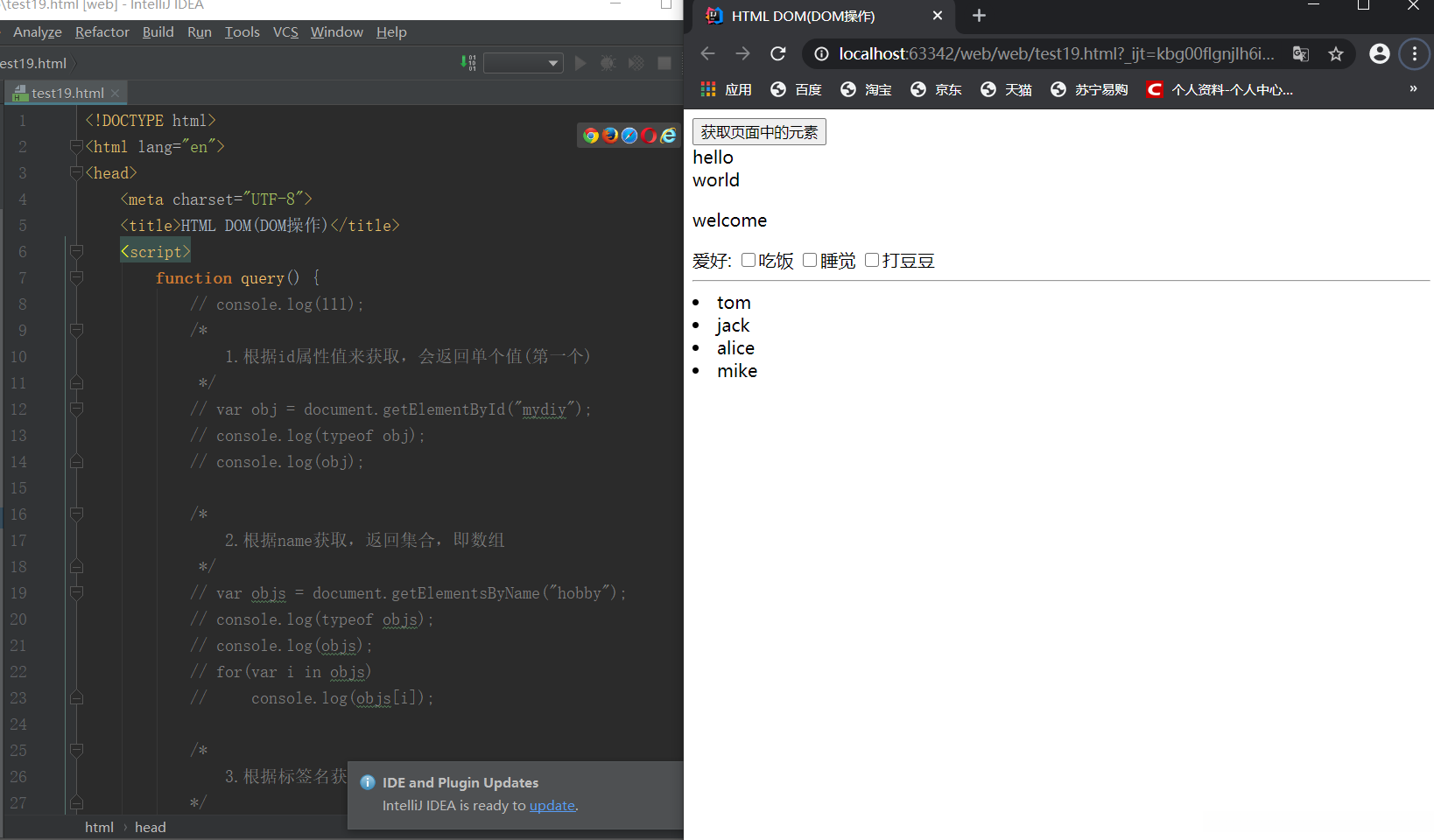Open page in Firefox from IntelliJ editor popup
This screenshot has width=1434, height=840.
(x=610, y=135)
